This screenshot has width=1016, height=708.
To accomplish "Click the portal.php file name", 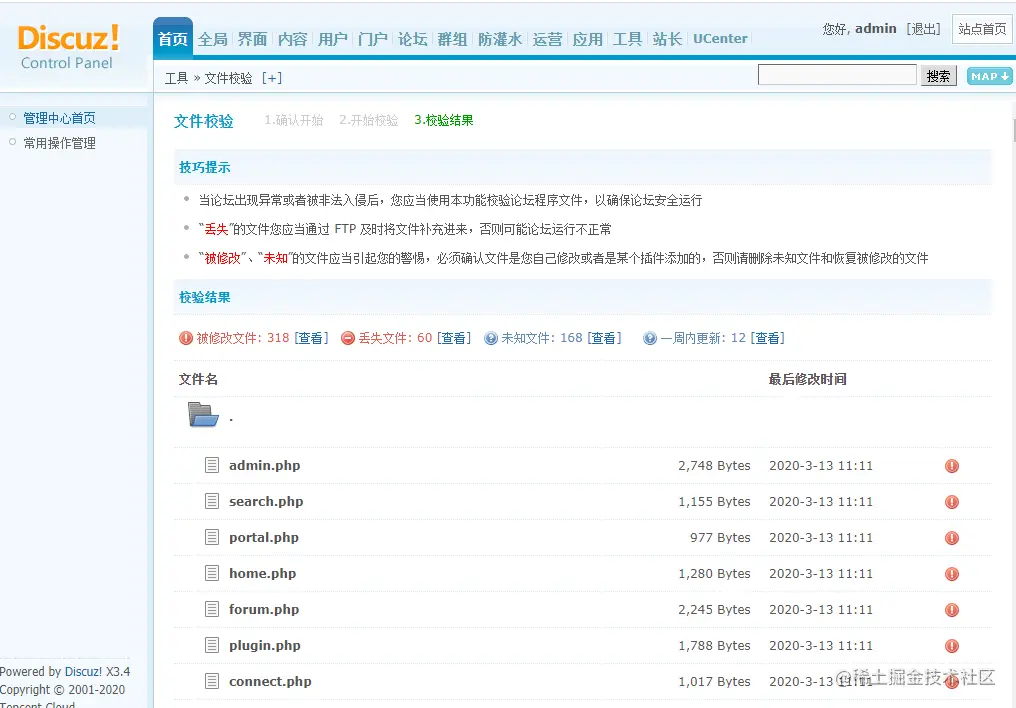I will 264,538.
